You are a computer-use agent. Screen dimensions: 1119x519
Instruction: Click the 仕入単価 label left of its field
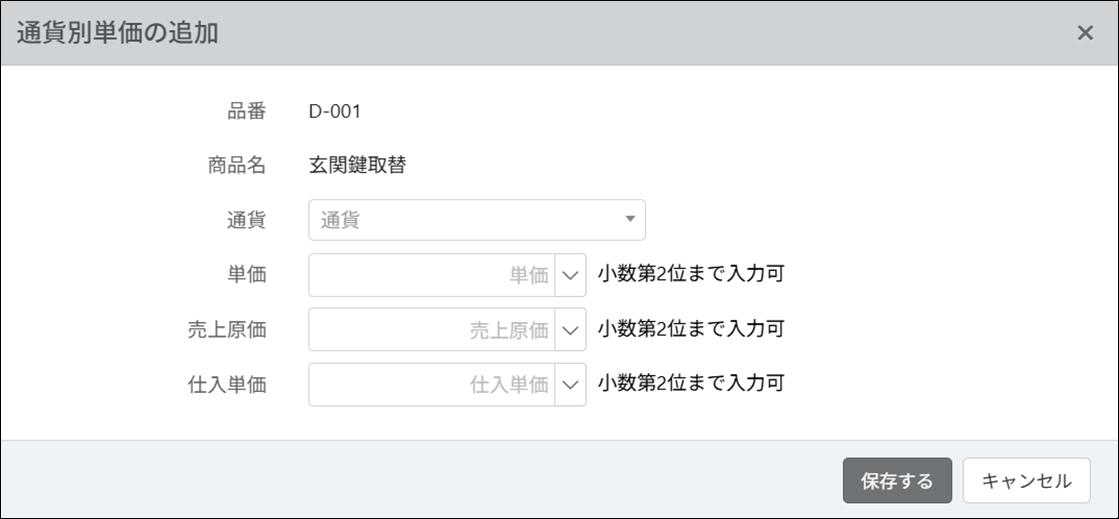coord(227,384)
